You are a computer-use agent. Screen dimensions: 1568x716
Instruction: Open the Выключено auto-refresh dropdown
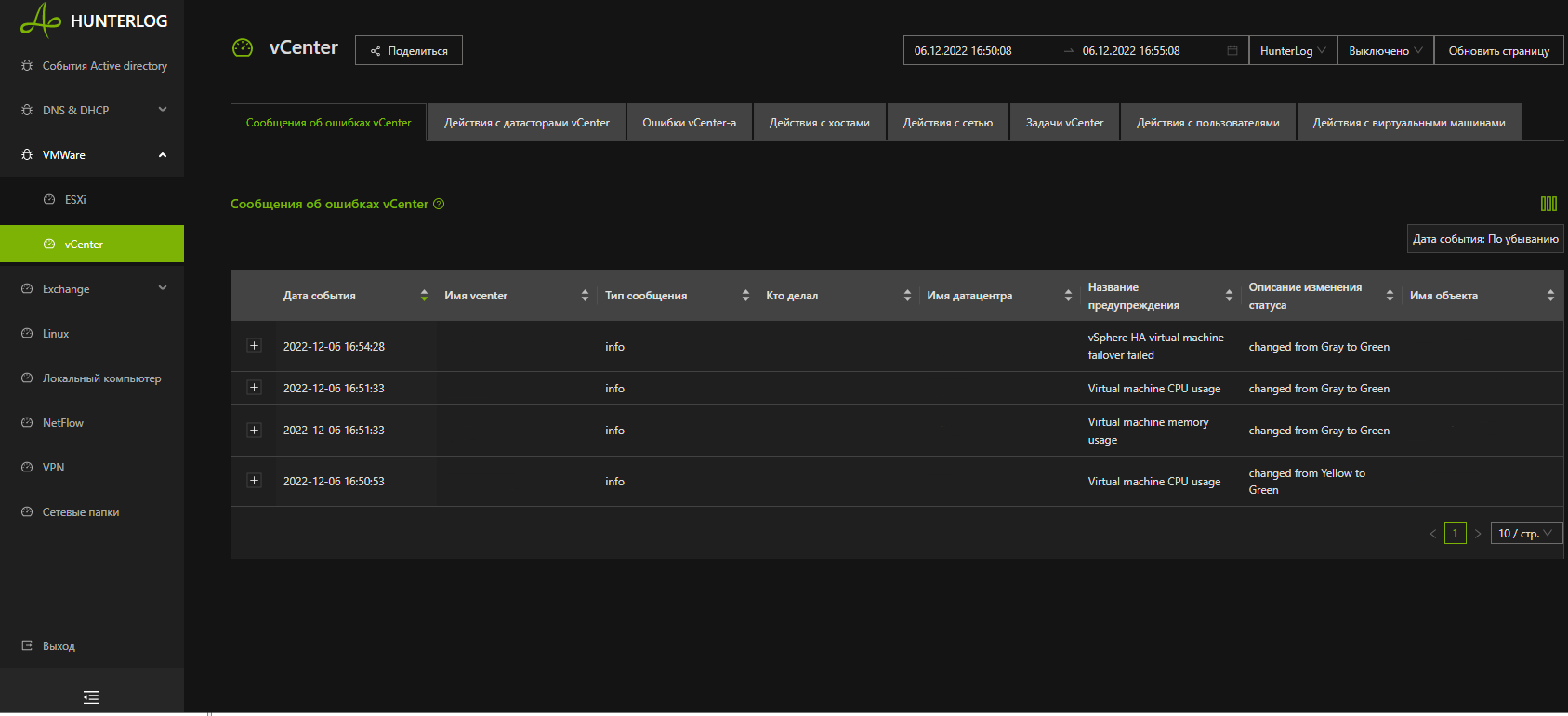(x=1386, y=50)
